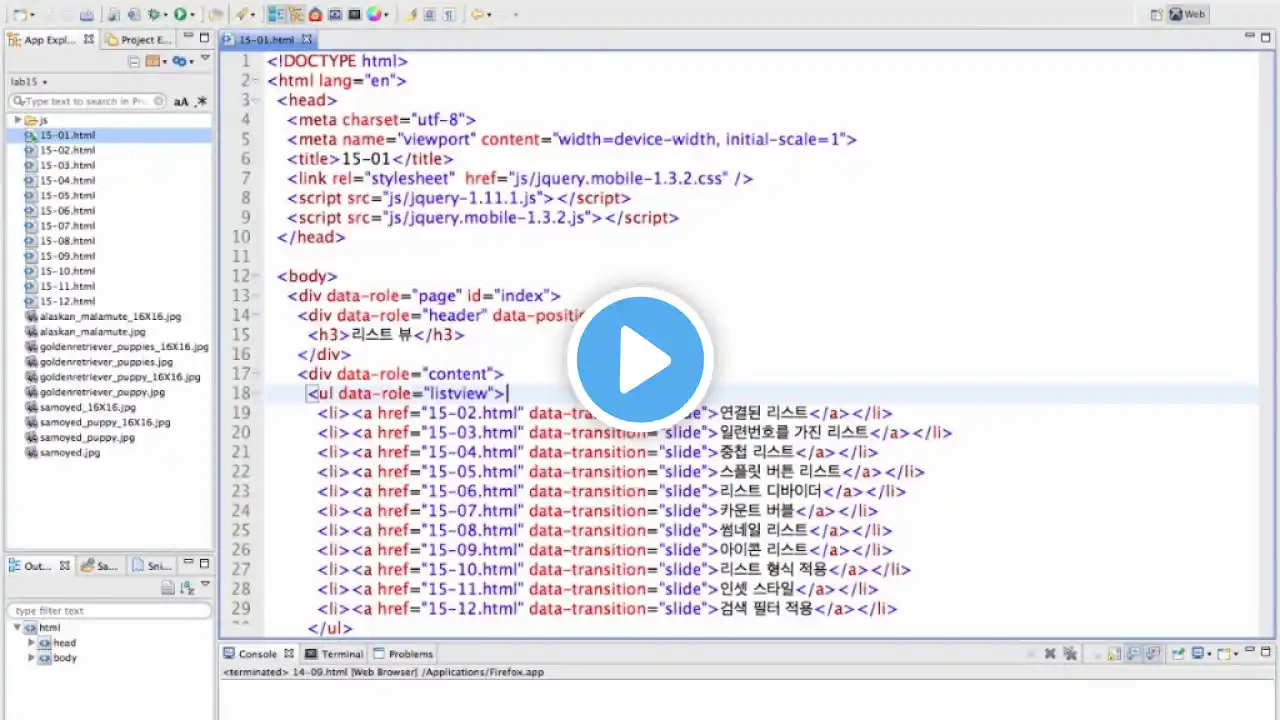Select file 15-02.html in explorer
Screen dimensions: 1280x720
coord(67,150)
